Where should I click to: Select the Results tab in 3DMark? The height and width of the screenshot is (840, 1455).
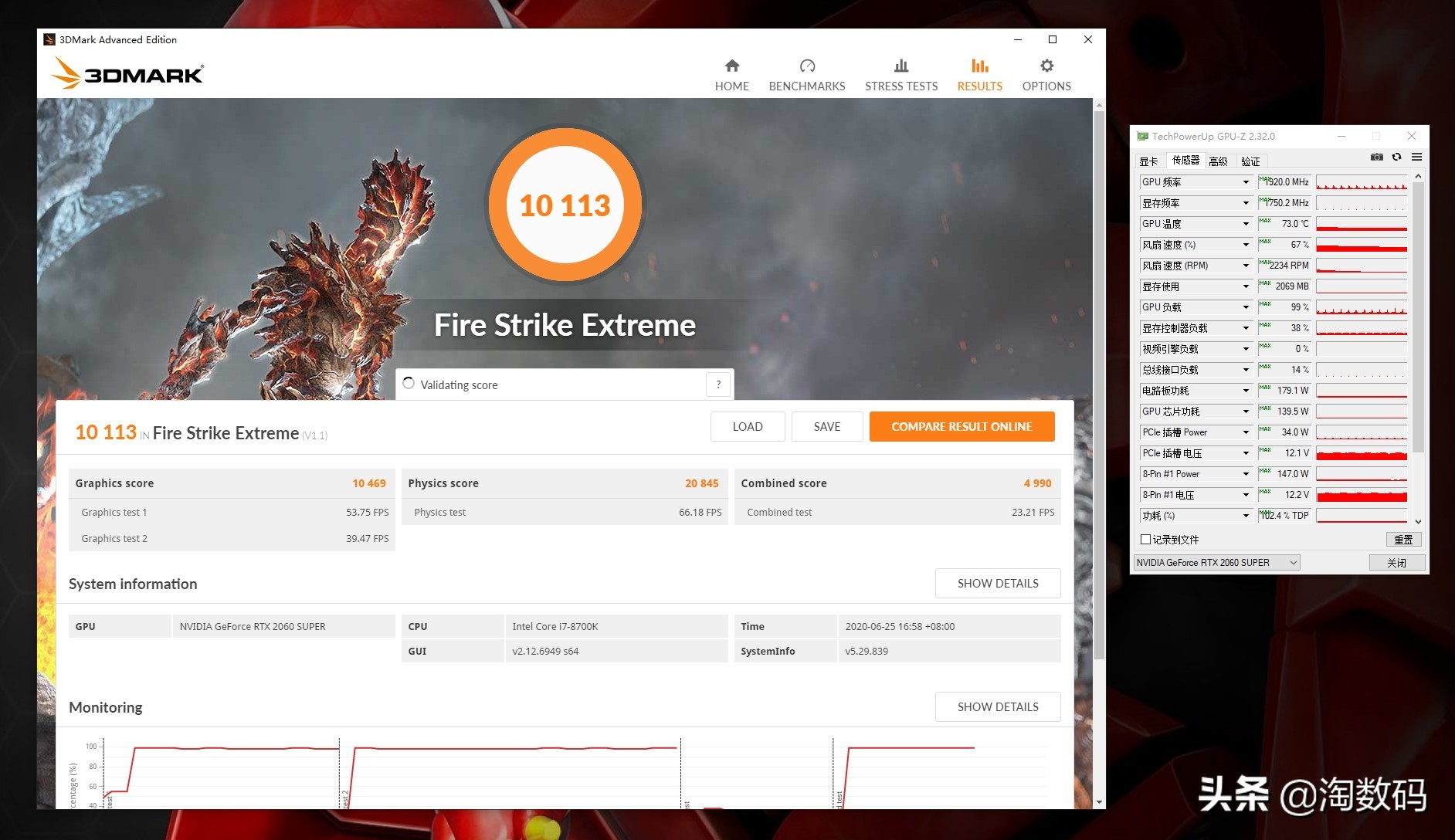[x=979, y=75]
